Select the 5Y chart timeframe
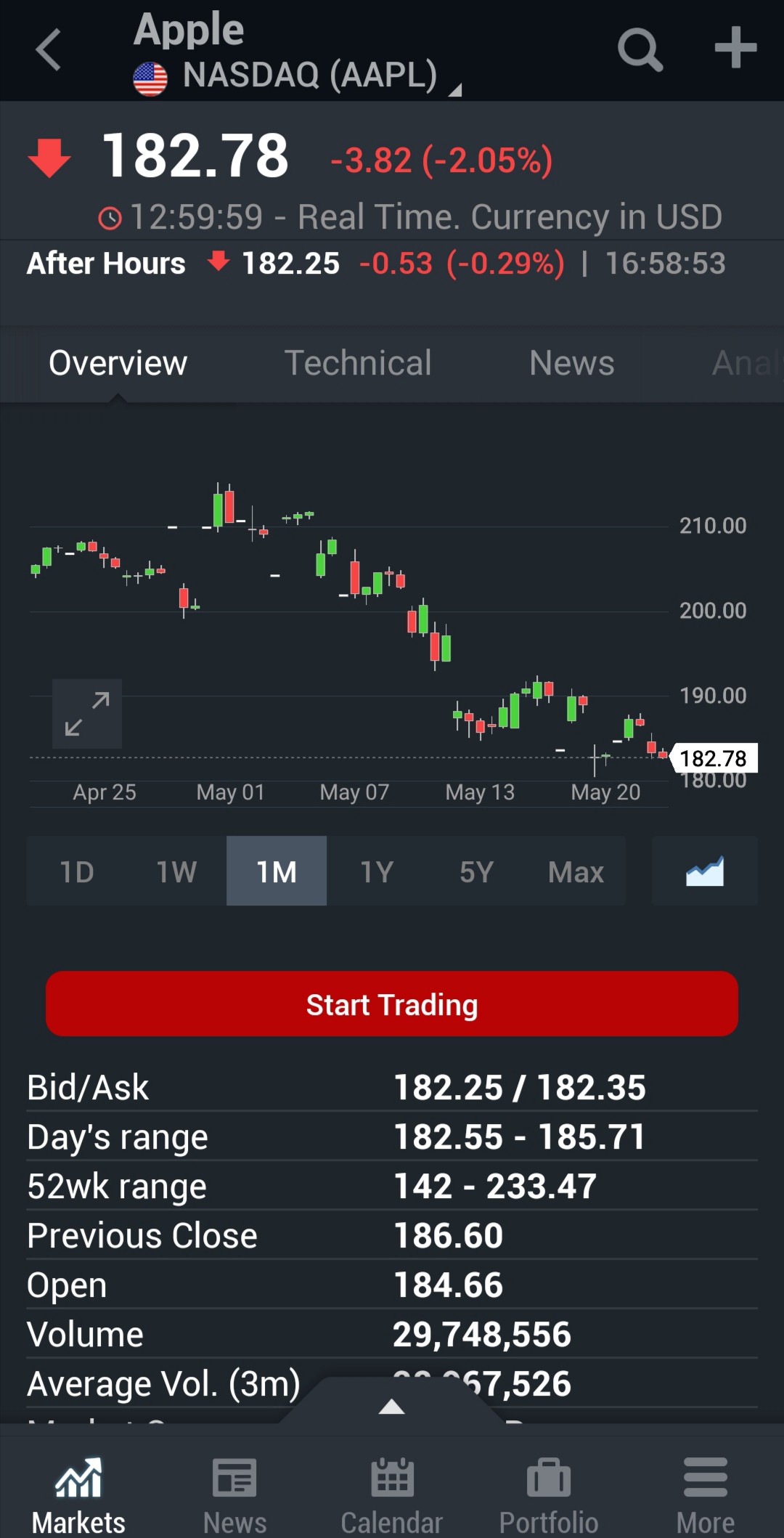Image resolution: width=784 pixels, height=1538 pixels. (x=476, y=871)
